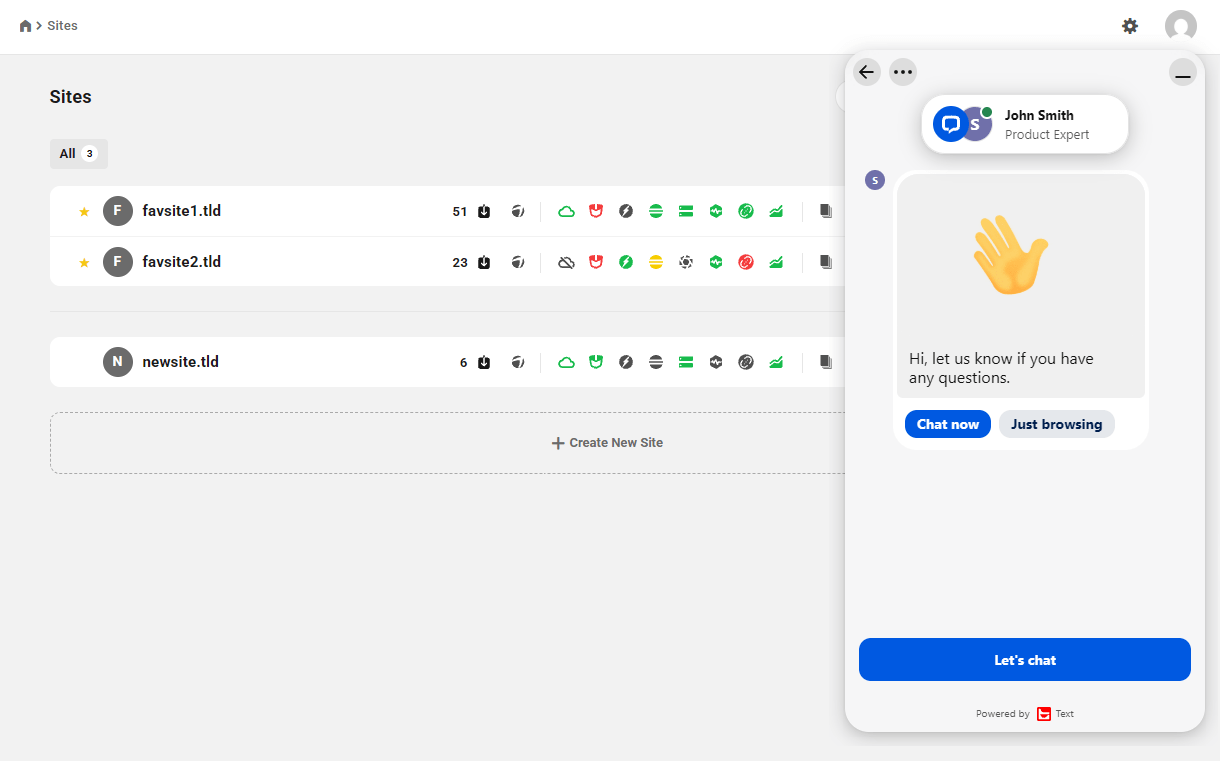
Task: Click the back arrow in chat widget
Action: click(867, 72)
